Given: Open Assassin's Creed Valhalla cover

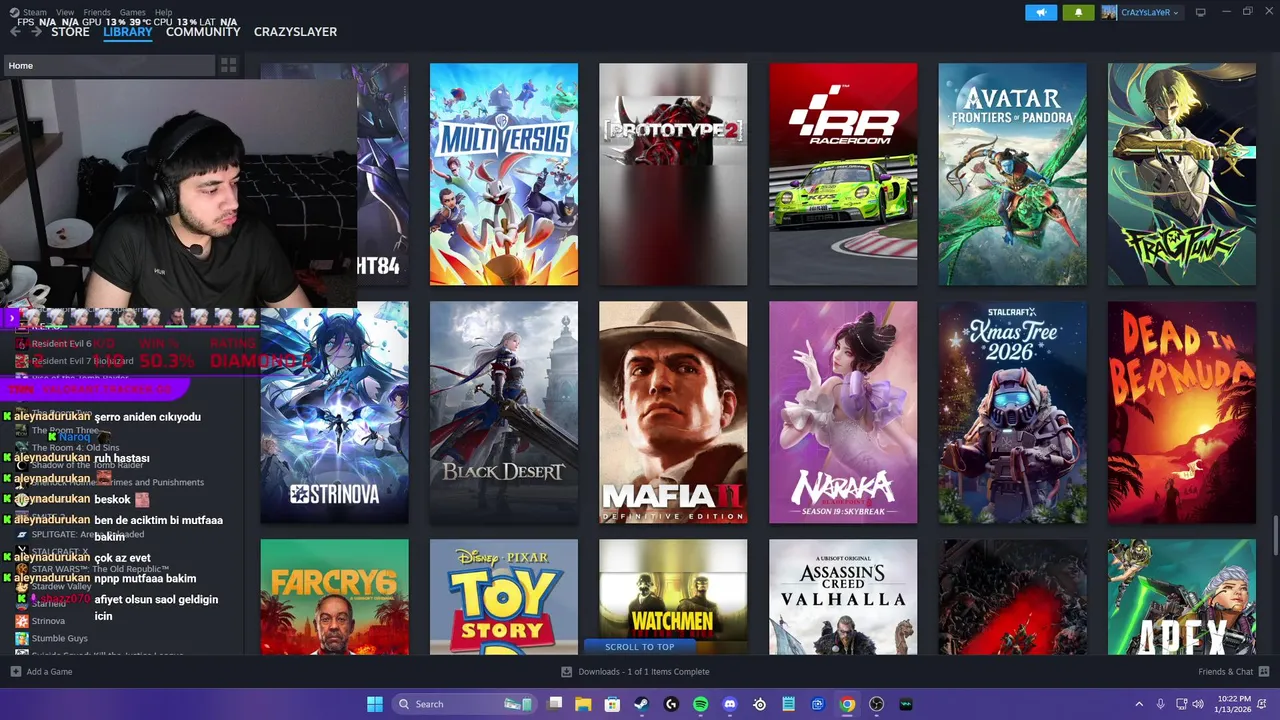Looking at the screenshot, I should click(x=843, y=597).
